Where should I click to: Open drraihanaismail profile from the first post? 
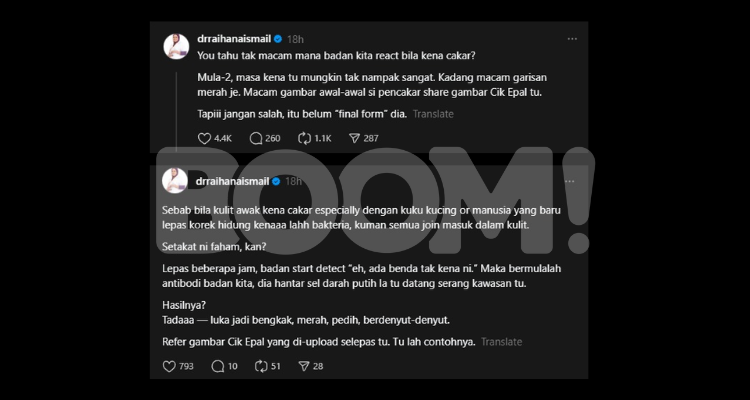[234, 39]
